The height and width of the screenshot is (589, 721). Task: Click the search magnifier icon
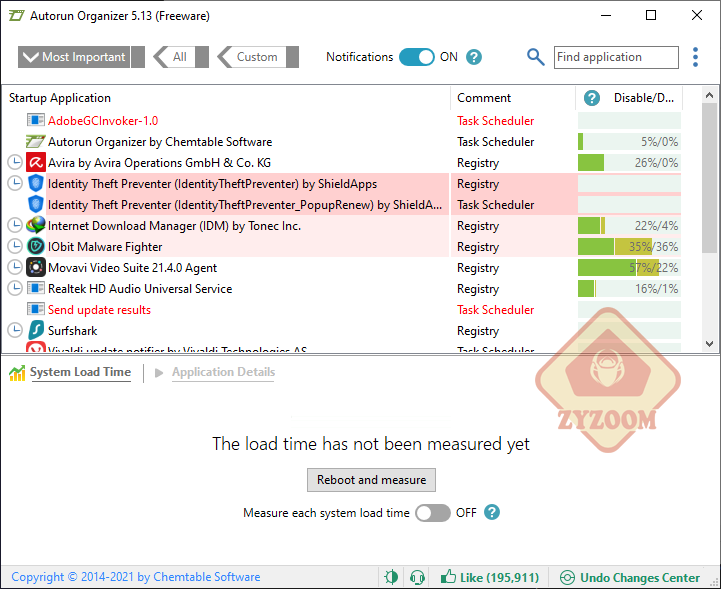[x=535, y=57]
